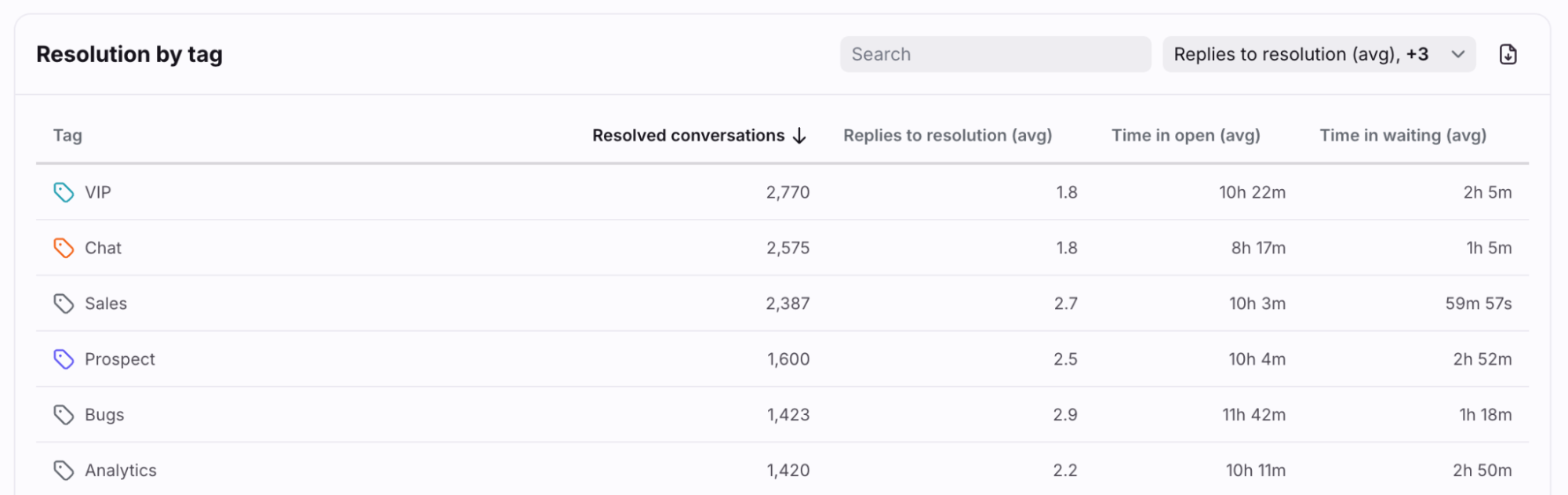Click the Sales resolved count 2,387
1568x495 pixels.
788,304
